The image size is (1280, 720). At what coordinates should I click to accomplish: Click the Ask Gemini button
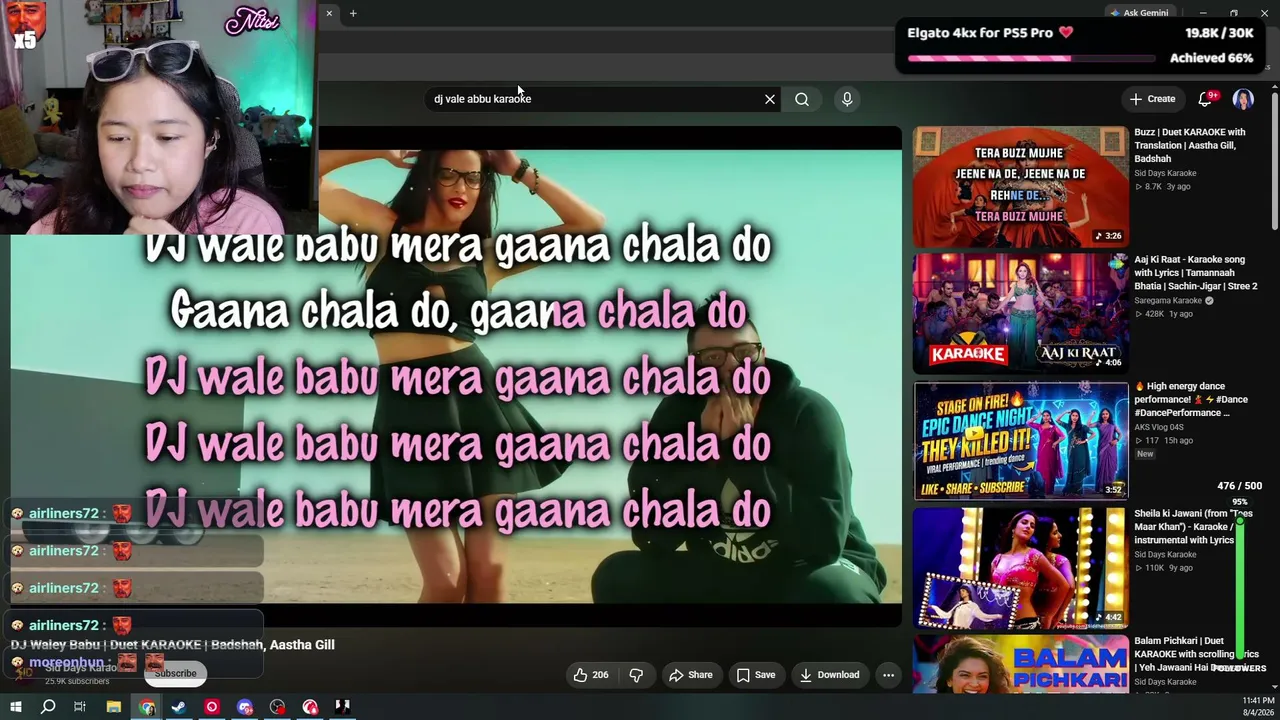pyautogui.click(x=1138, y=13)
